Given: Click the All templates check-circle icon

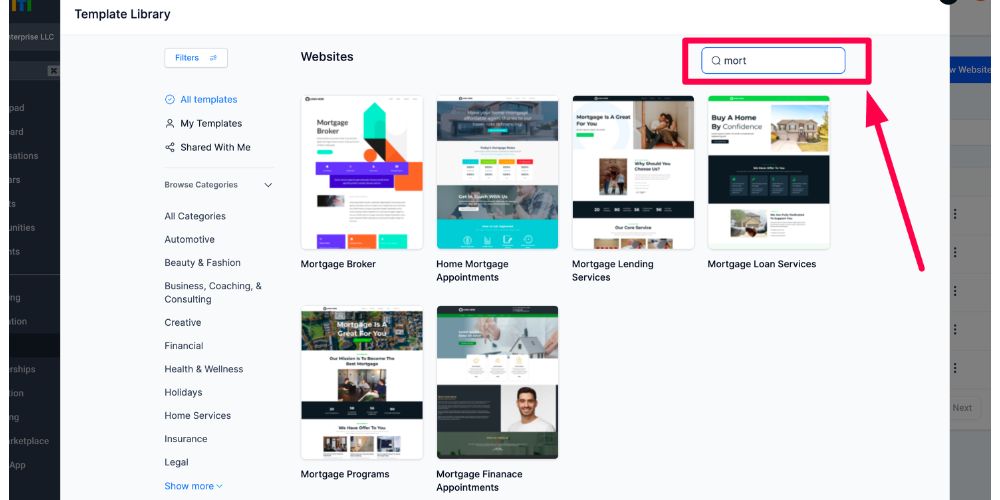Looking at the screenshot, I should [x=170, y=99].
